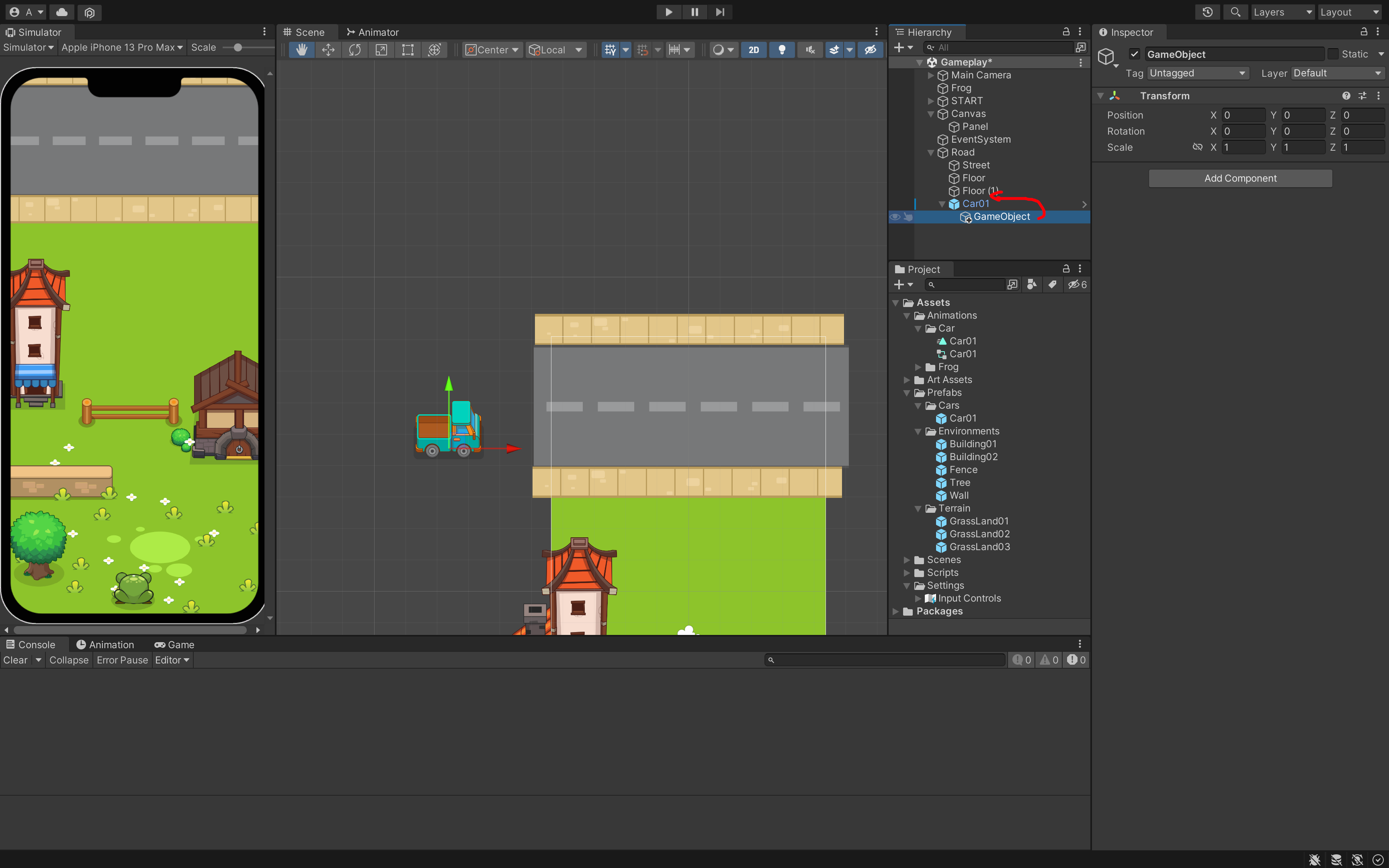Toggle the GameObject active checkbox

pyautogui.click(x=1134, y=54)
